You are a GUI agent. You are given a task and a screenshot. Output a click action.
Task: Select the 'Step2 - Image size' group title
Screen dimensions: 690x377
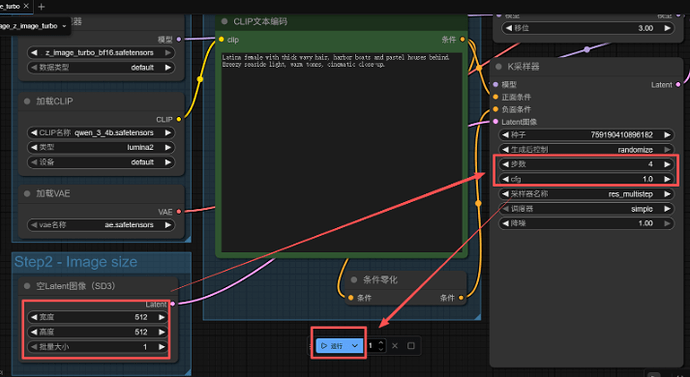pyautogui.click(x=76, y=262)
